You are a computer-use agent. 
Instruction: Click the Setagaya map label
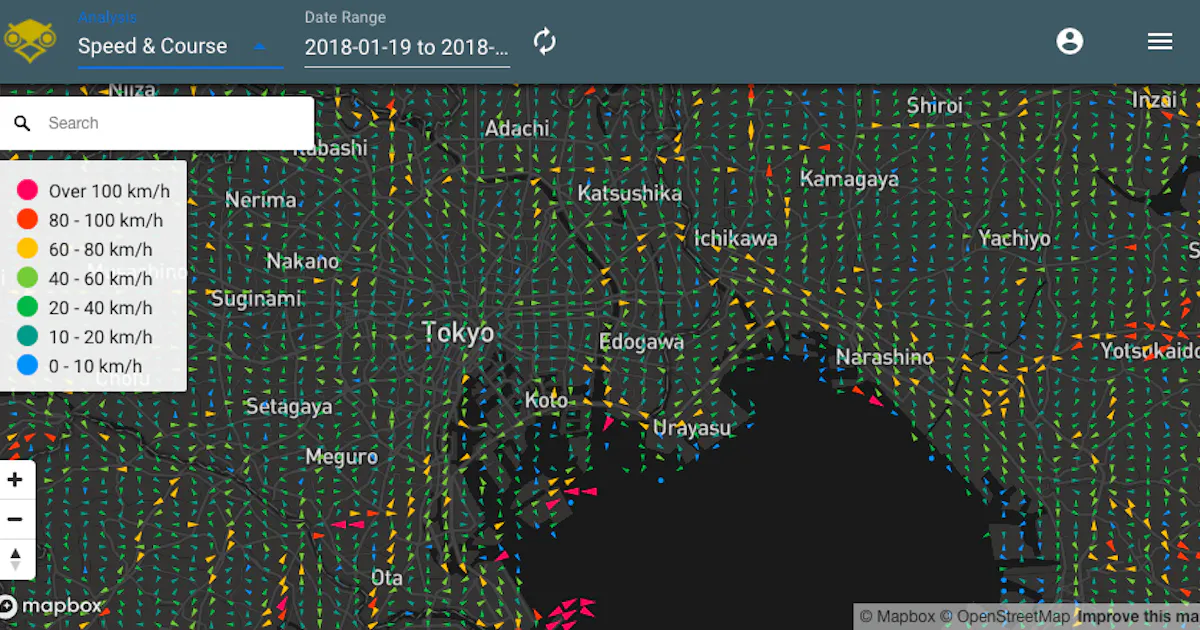click(289, 406)
